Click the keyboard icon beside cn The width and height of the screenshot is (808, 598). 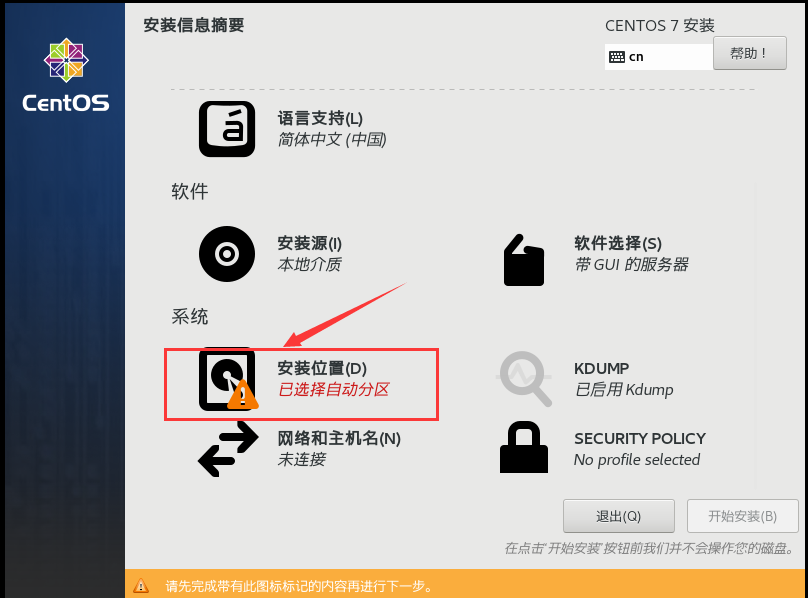coord(617,57)
